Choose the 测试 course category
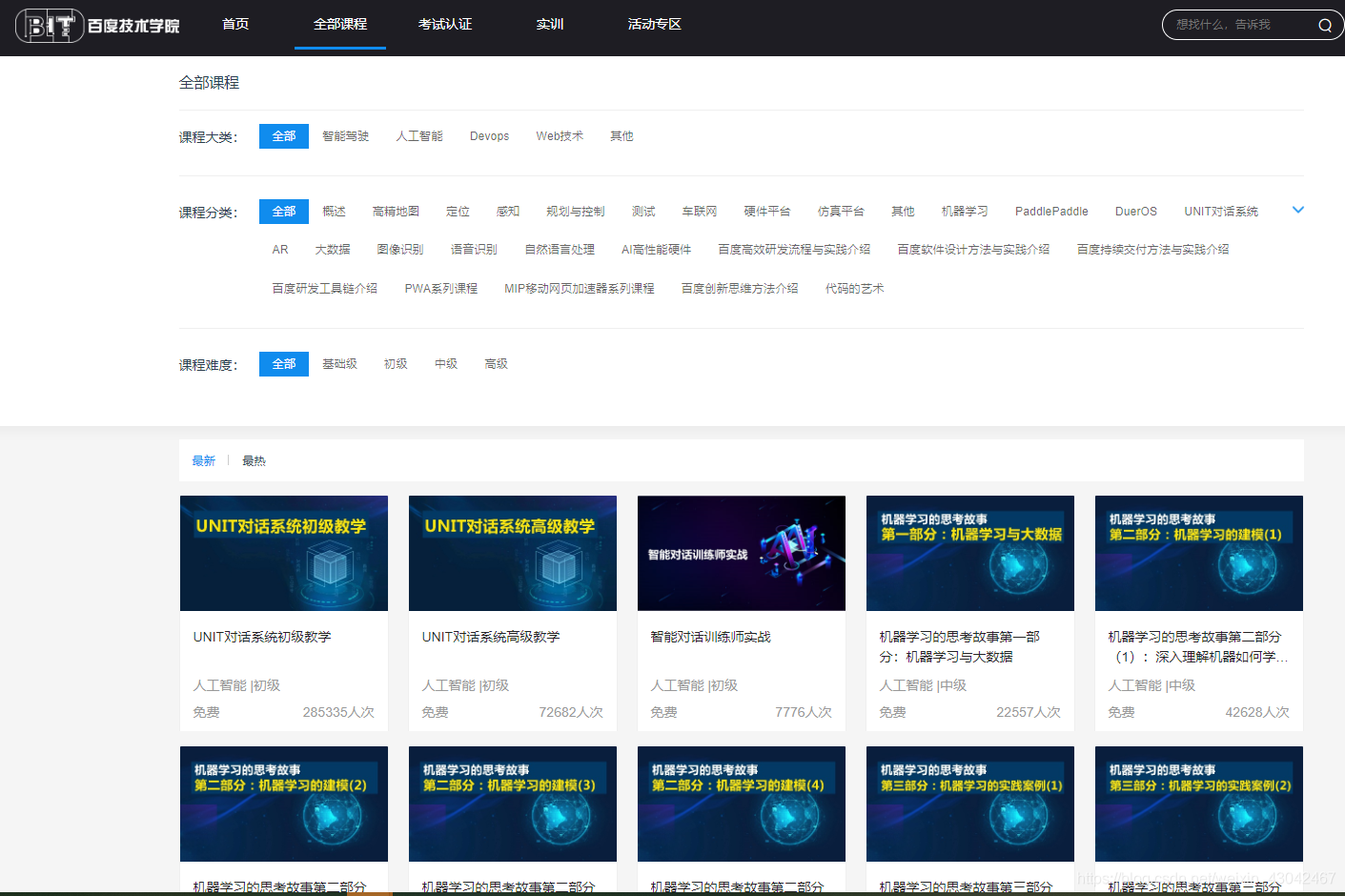1345x896 pixels. (643, 212)
